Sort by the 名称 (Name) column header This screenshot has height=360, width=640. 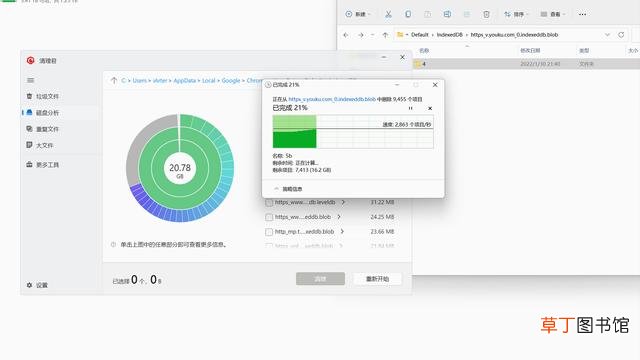coord(424,51)
